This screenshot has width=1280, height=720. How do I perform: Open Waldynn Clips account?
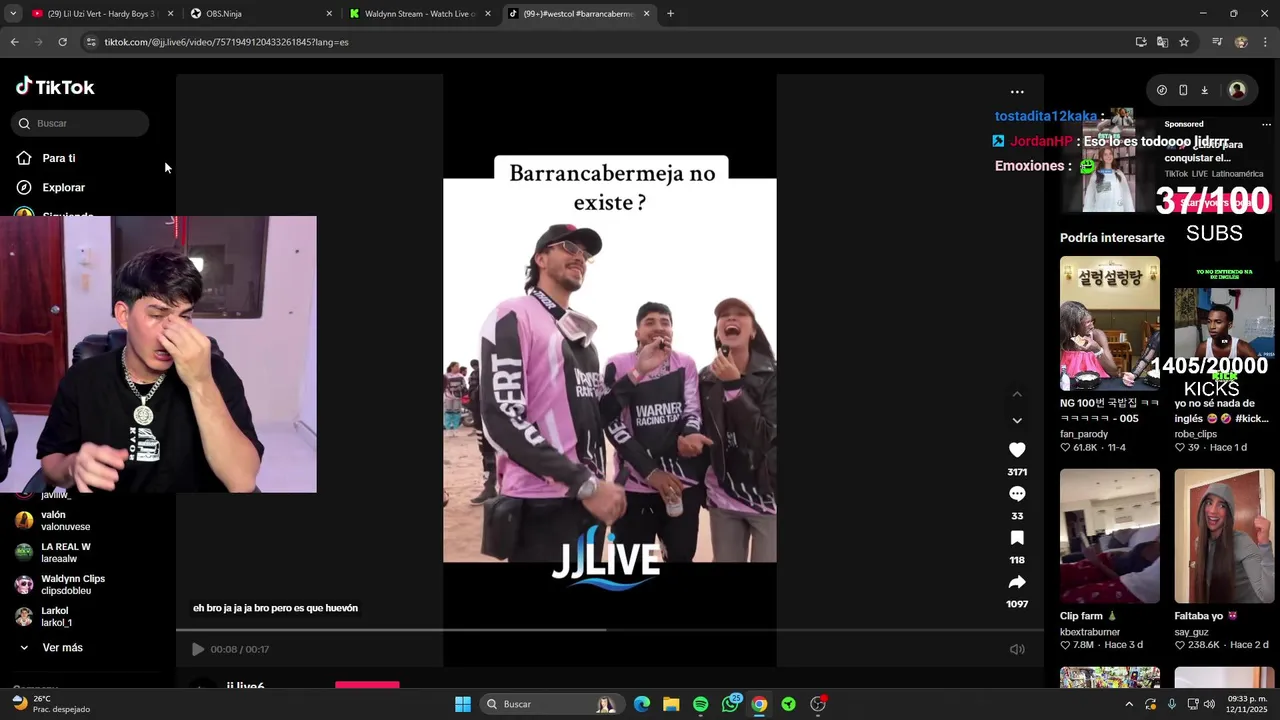(72, 584)
